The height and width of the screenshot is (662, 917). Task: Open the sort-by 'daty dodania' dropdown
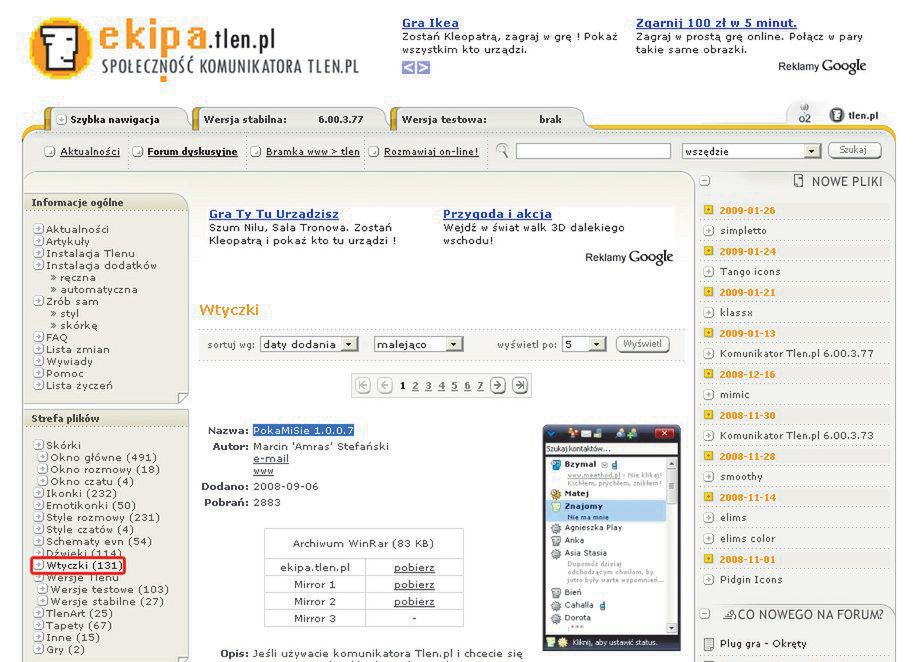click(309, 344)
